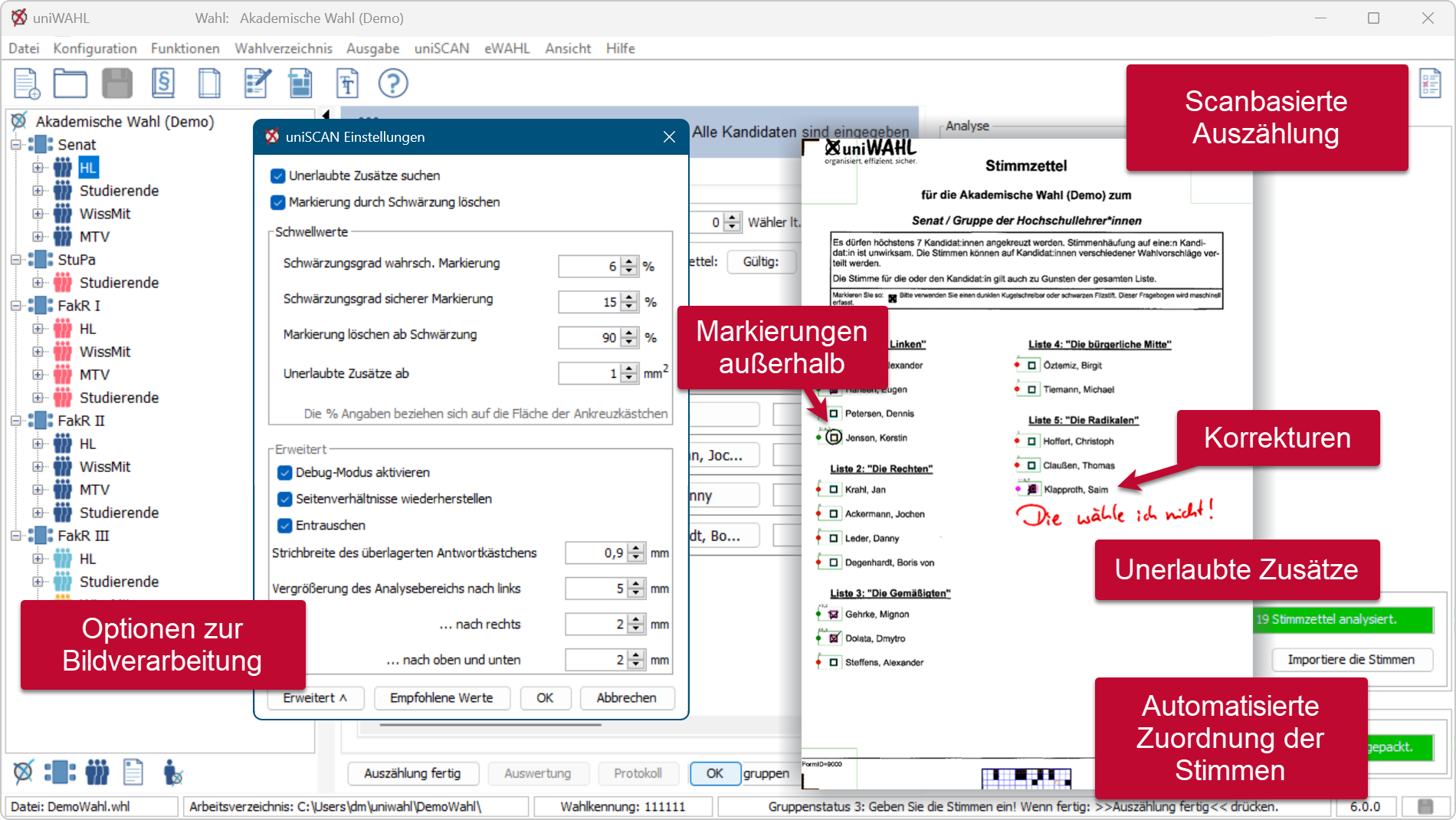Click bottom-left crossed ballot election icon

click(23, 772)
